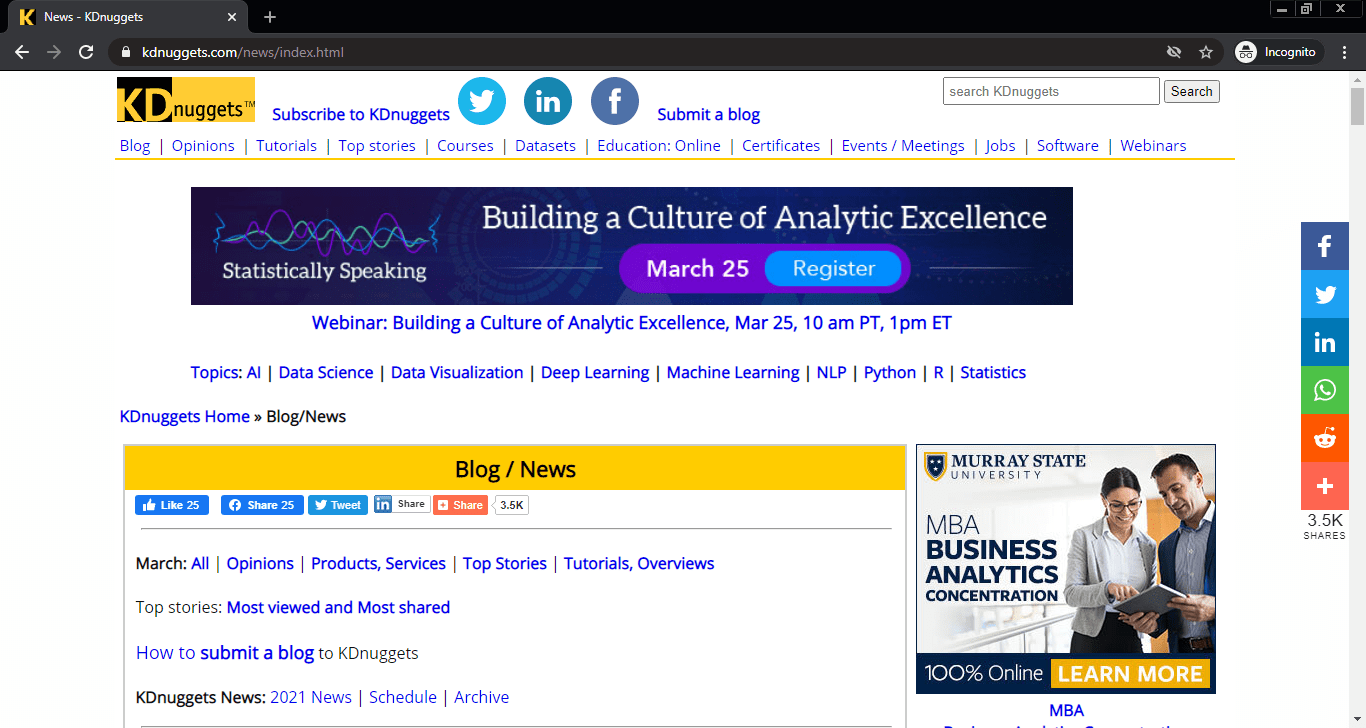Open the Webinars navigation item
The width and height of the screenshot is (1366, 728).
tap(1153, 145)
